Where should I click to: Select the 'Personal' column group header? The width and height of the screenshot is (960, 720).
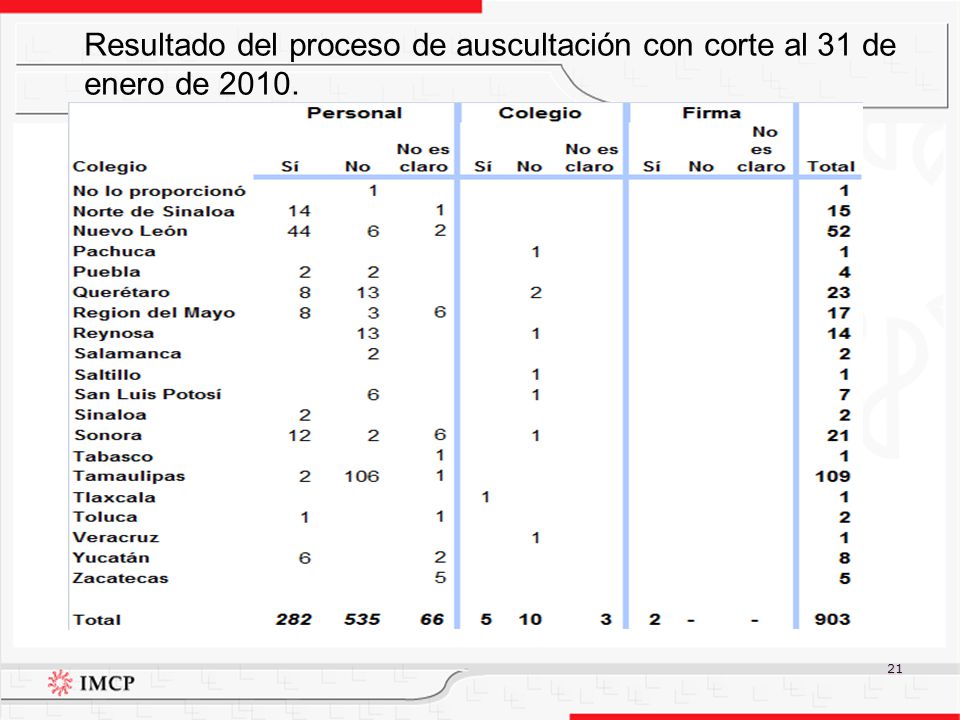point(354,113)
